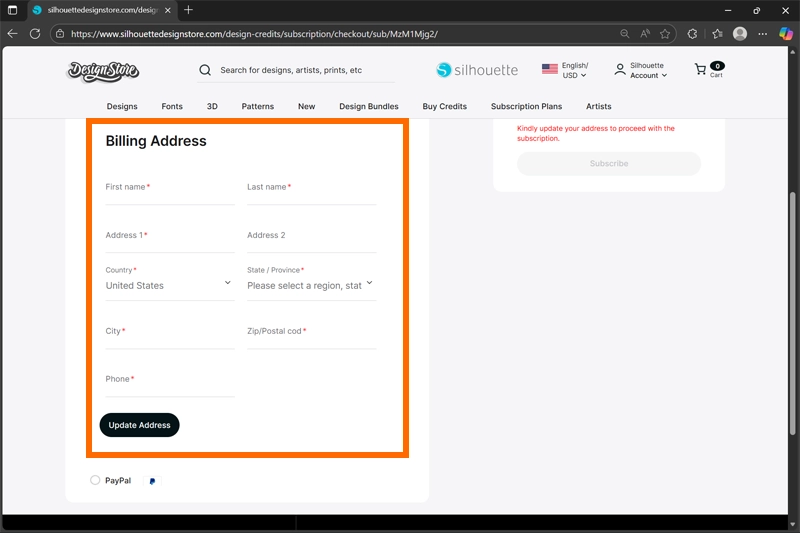Open the Copilot icon in the toolbar
The image size is (800, 533).
pos(785,33)
